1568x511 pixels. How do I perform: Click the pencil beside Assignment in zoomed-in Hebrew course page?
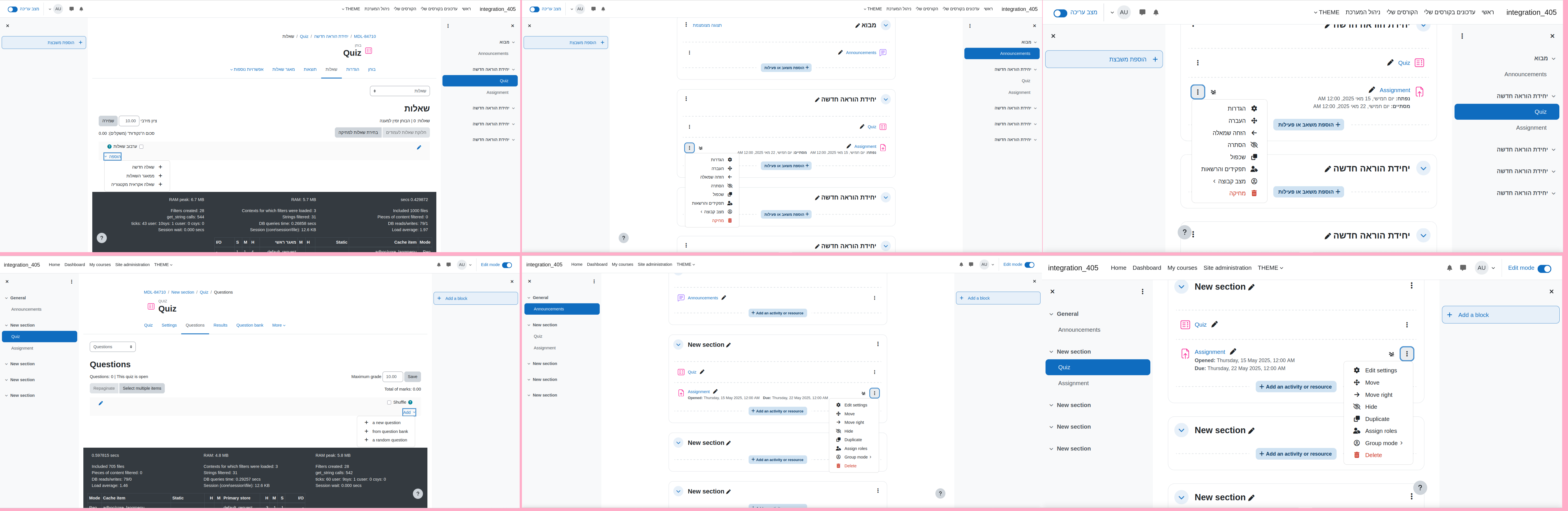tap(1371, 90)
